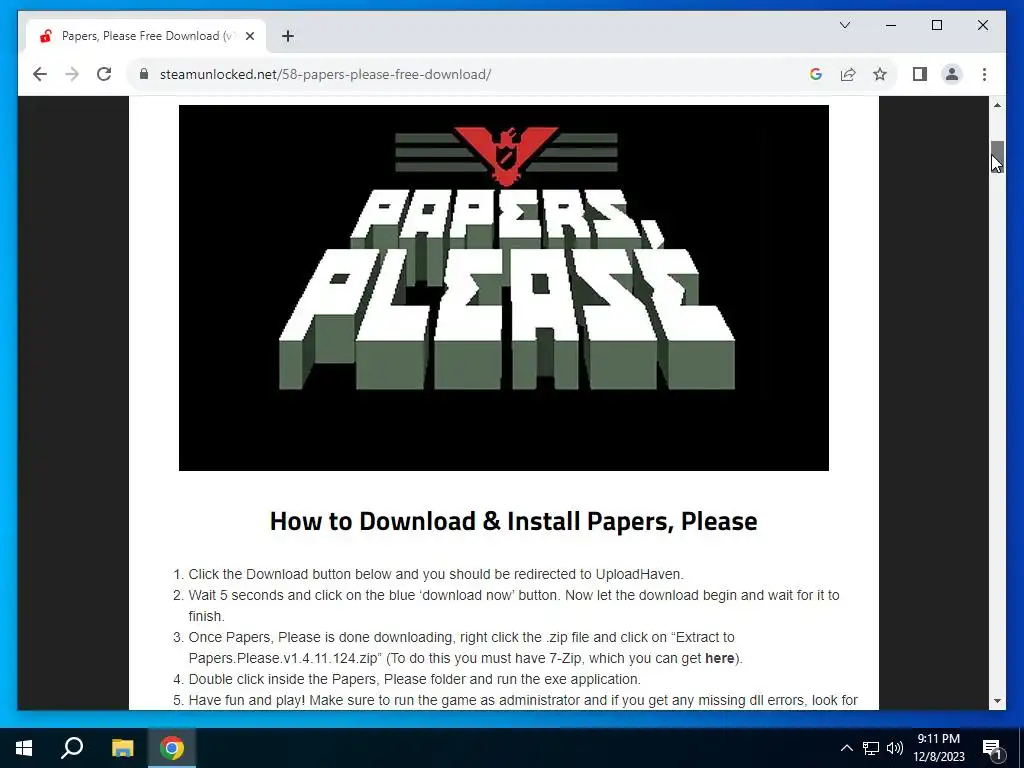Minimize the Chrome window
1024x768 pixels.
coord(891,25)
